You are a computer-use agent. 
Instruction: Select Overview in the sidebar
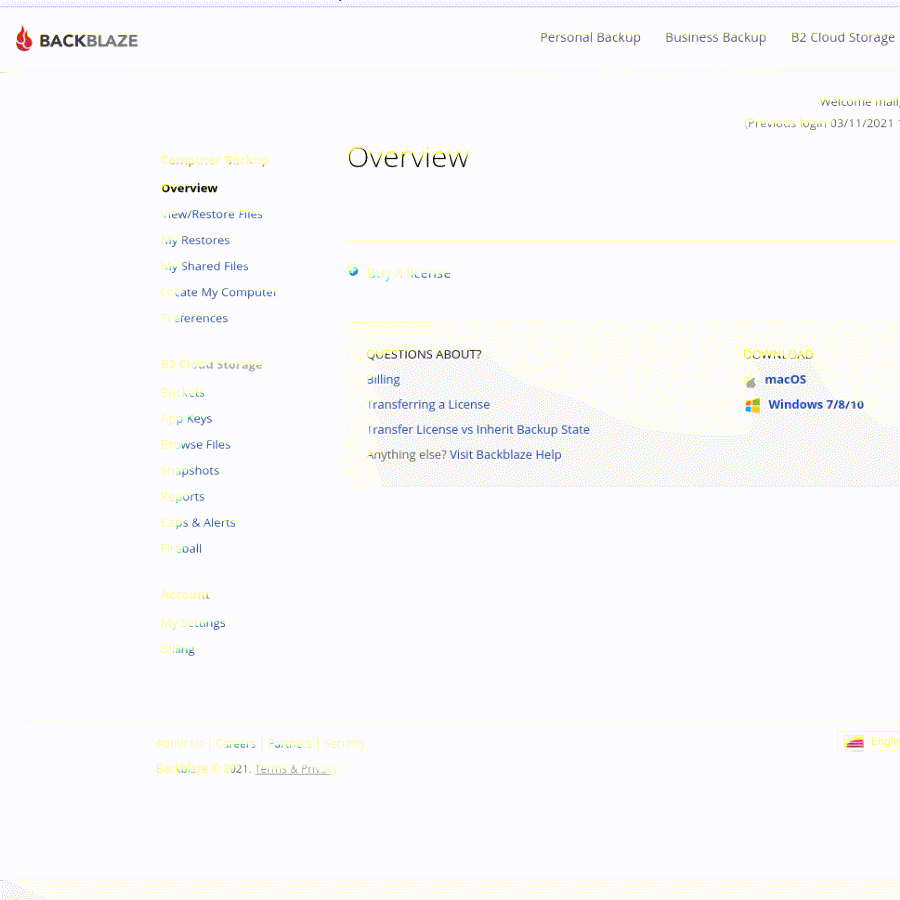pos(189,188)
